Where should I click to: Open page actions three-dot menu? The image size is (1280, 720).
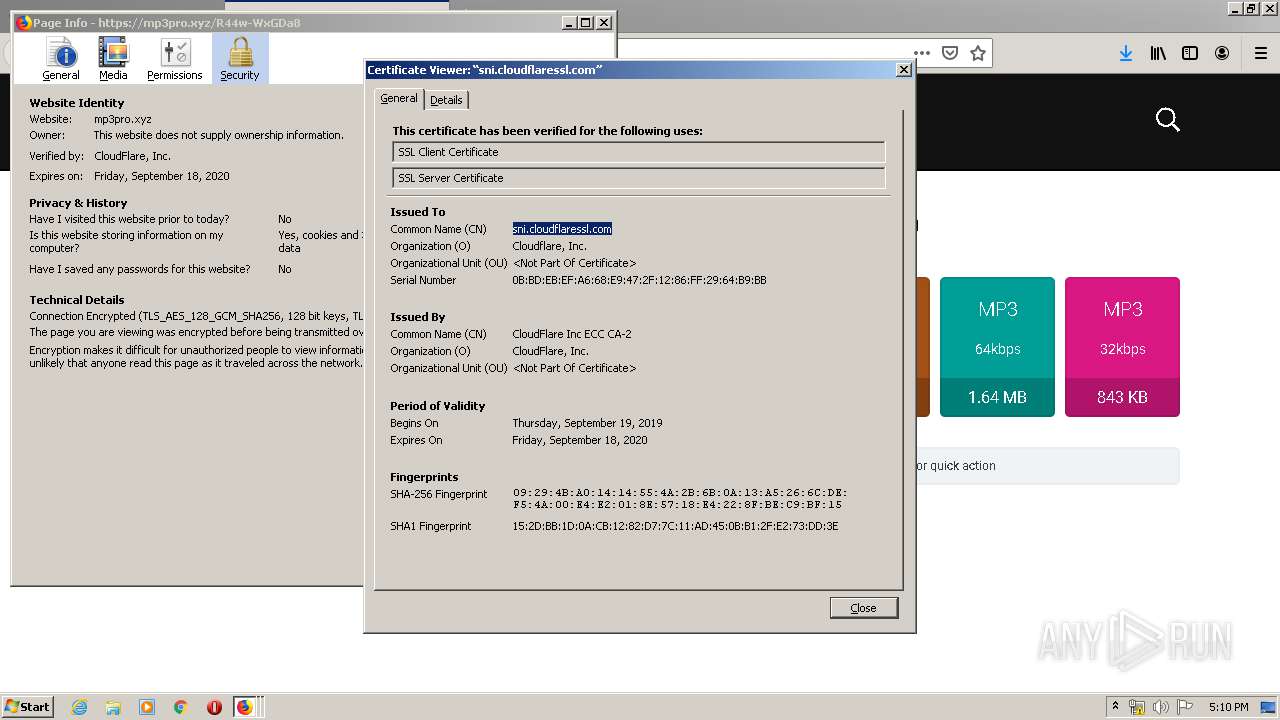coord(922,54)
